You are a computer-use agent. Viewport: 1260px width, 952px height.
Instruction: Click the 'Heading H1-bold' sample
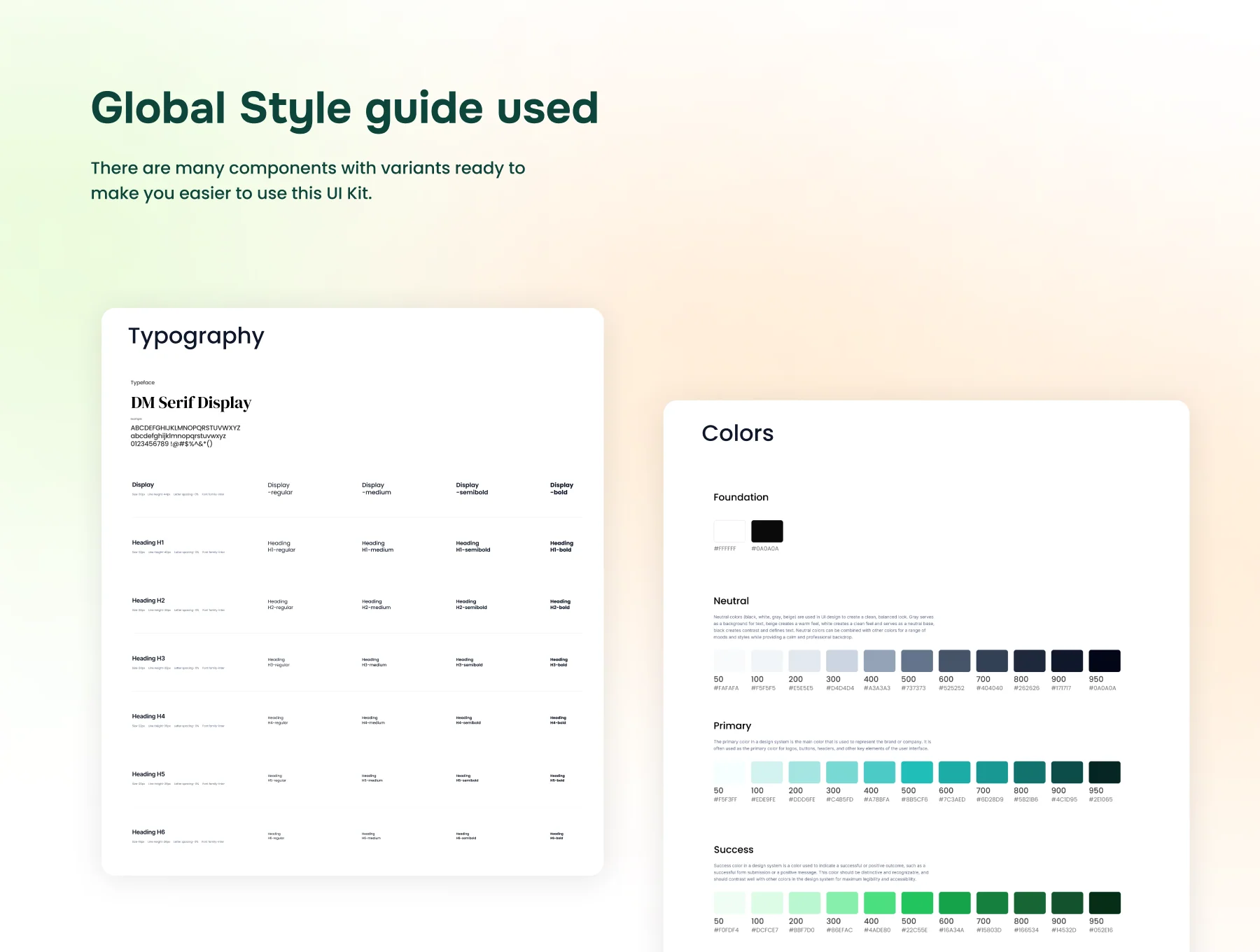pyautogui.click(x=561, y=547)
